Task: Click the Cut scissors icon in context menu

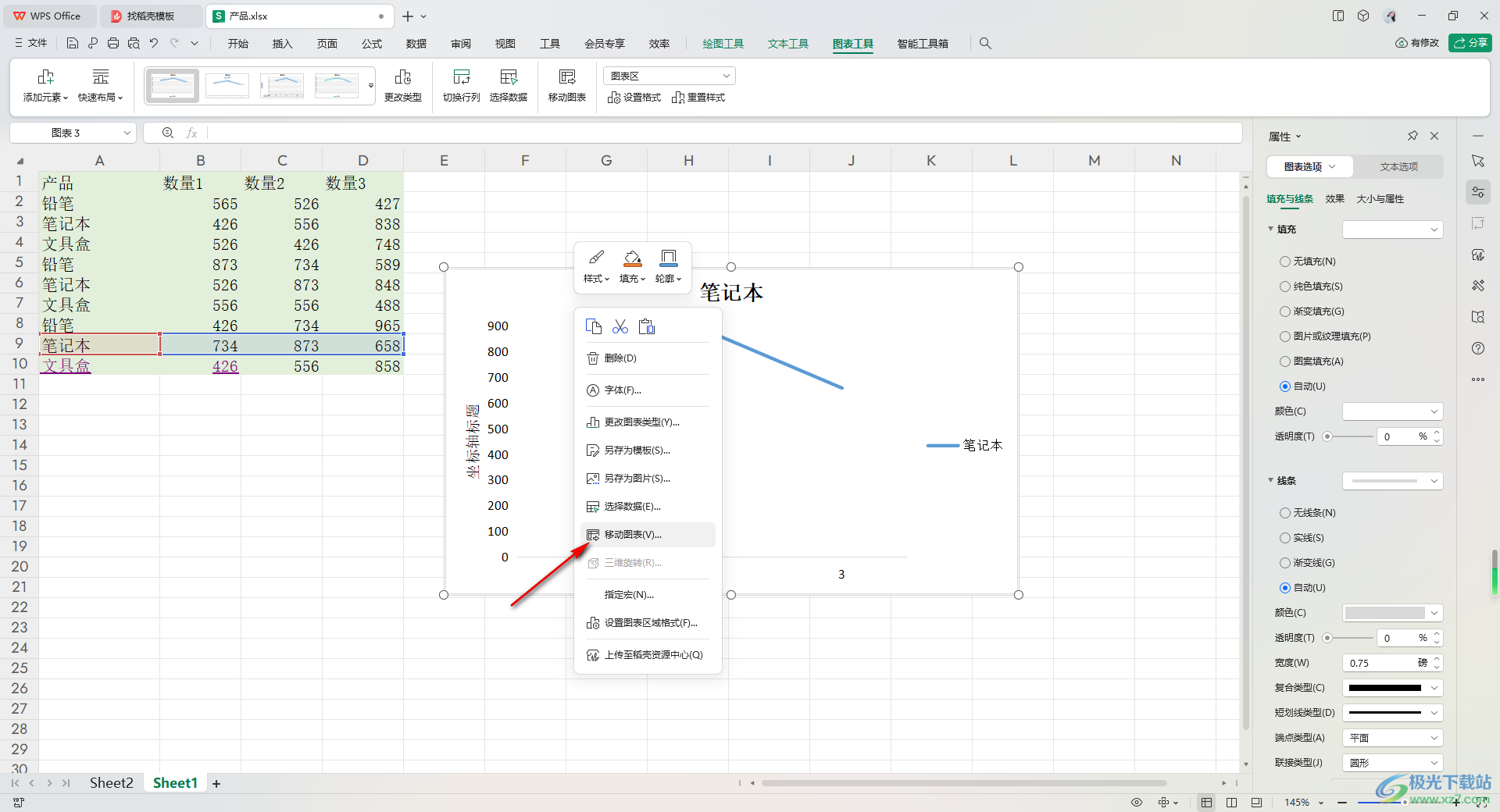Action: (620, 326)
